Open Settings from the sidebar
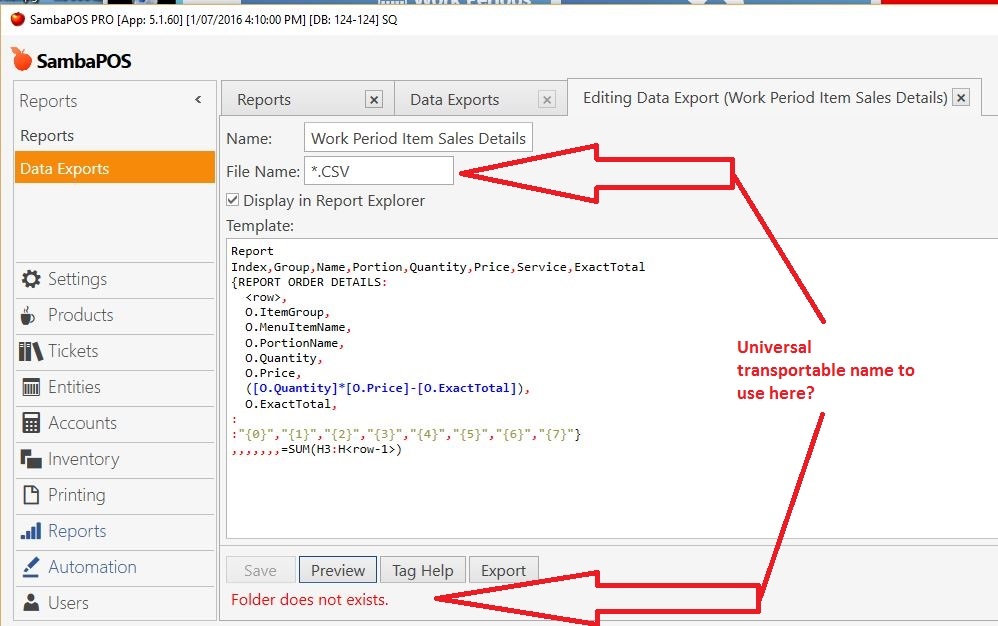Viewport: 998px width, 626px height. pyautogui.click(x=69, y=279)
